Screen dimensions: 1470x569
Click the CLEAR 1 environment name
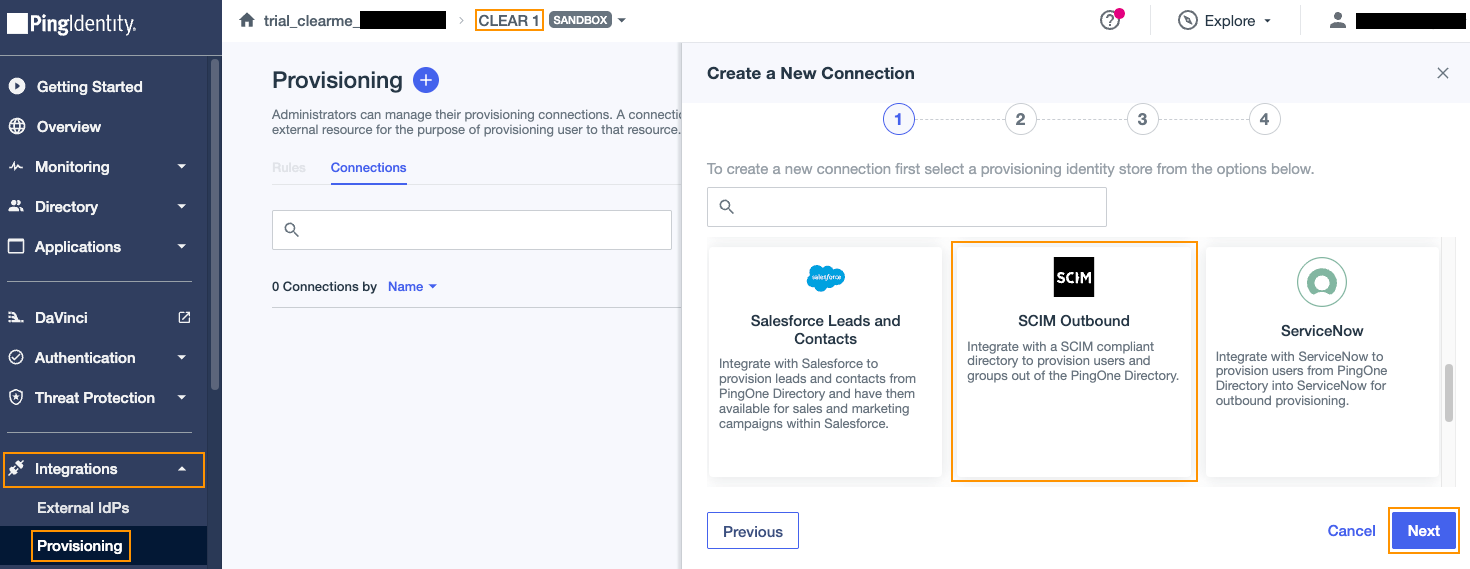coord(509,20)
